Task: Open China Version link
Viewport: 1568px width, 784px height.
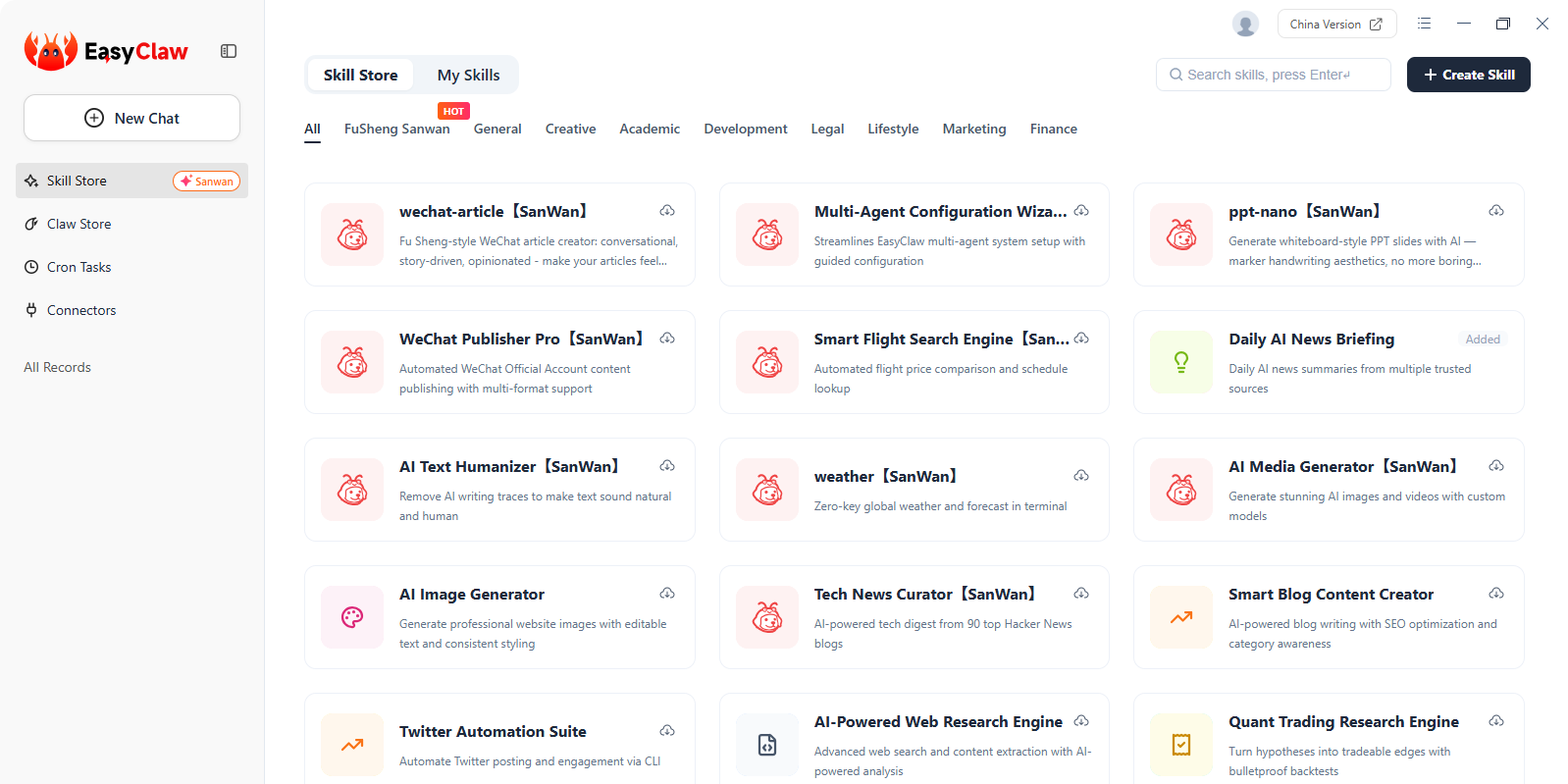Action: coord(1335,25)
